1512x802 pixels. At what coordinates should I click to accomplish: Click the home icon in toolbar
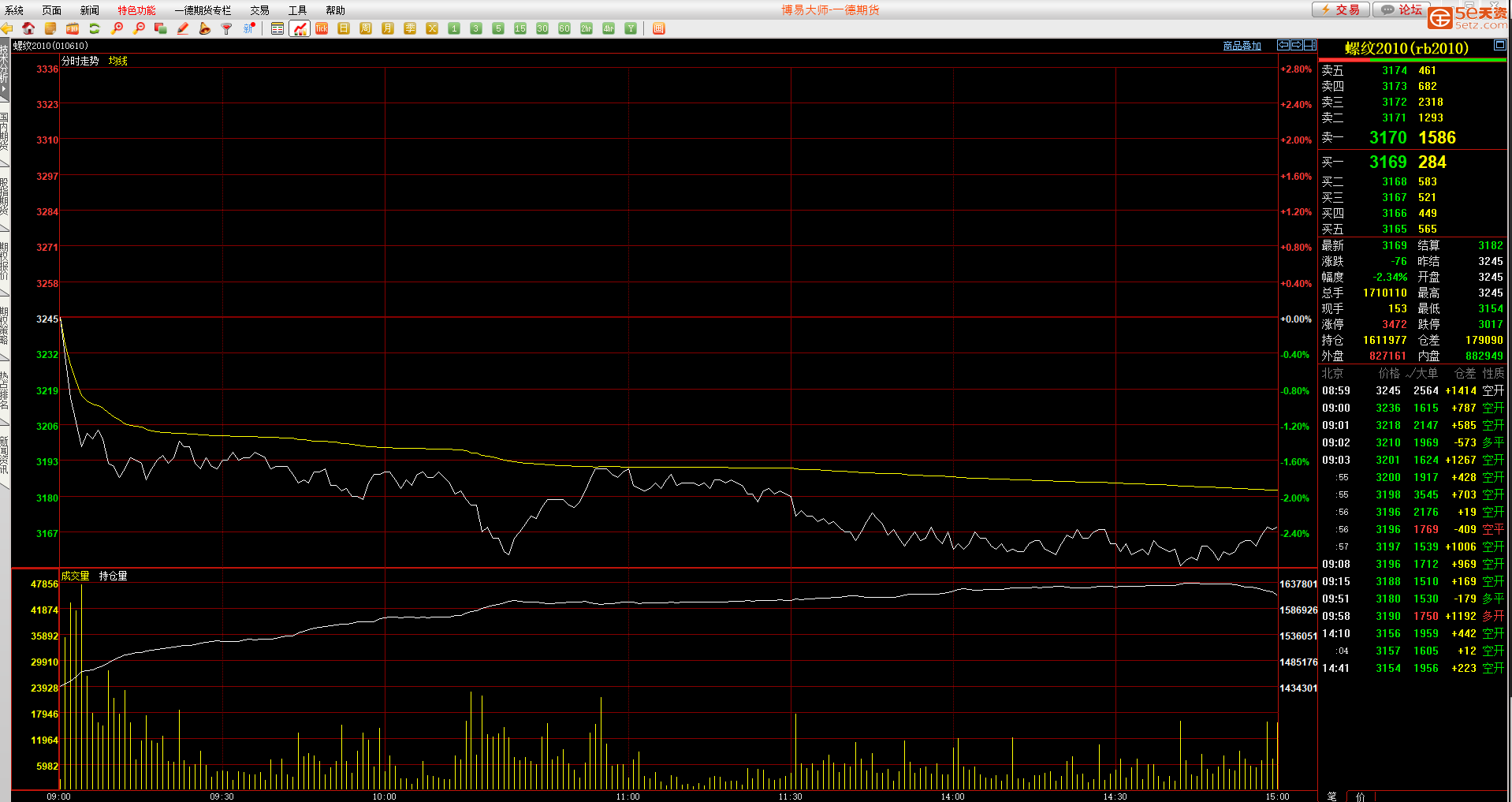(28, 28)
